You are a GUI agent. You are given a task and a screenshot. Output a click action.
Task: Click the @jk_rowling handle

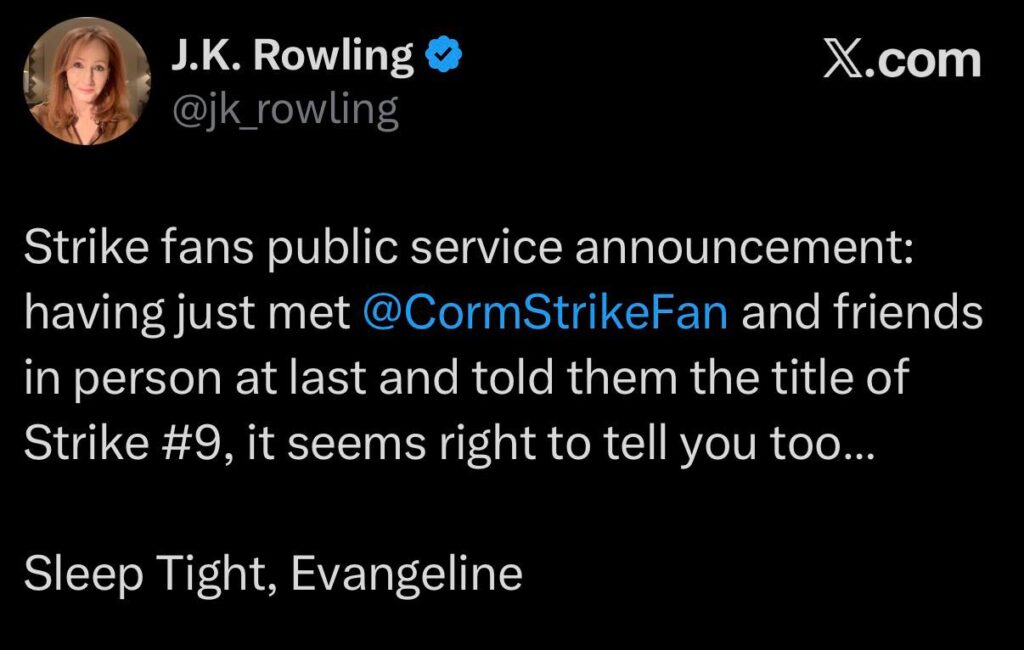(x=285, y=109)
